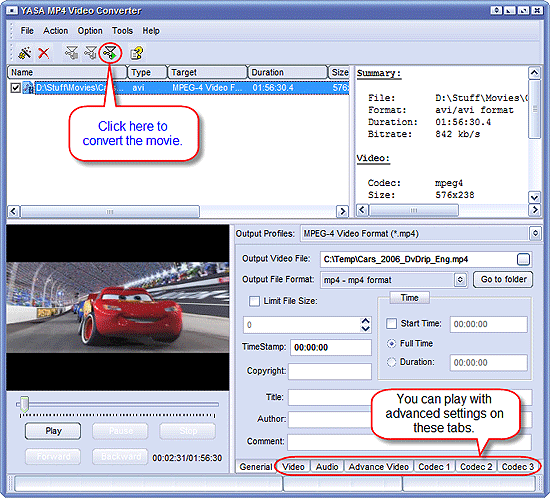The image size is (550, 498).
Task: Click the Pause button
Action: tap(120, 431)
